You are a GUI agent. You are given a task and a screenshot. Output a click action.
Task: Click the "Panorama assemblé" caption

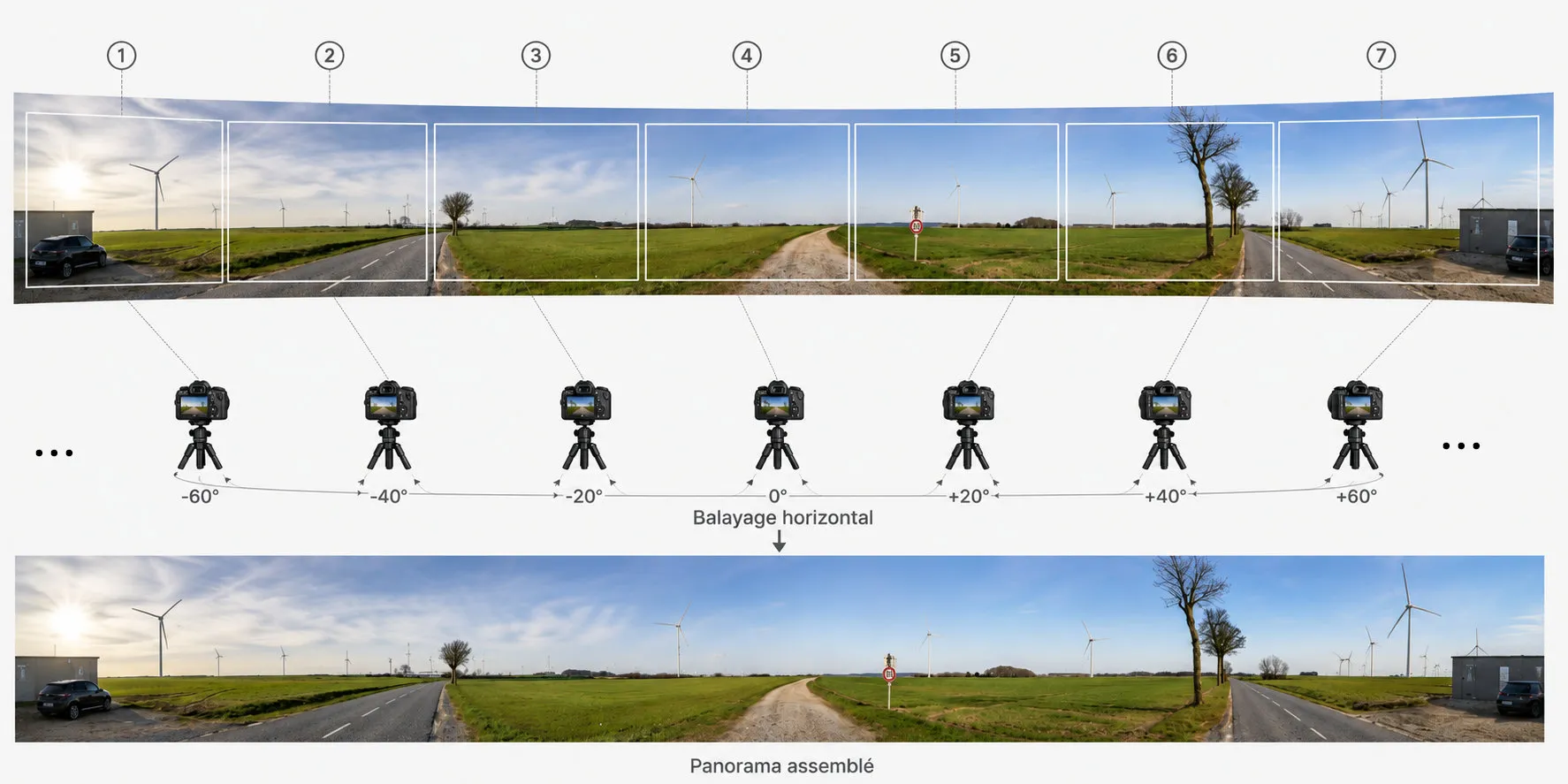[x=781, y=766]
